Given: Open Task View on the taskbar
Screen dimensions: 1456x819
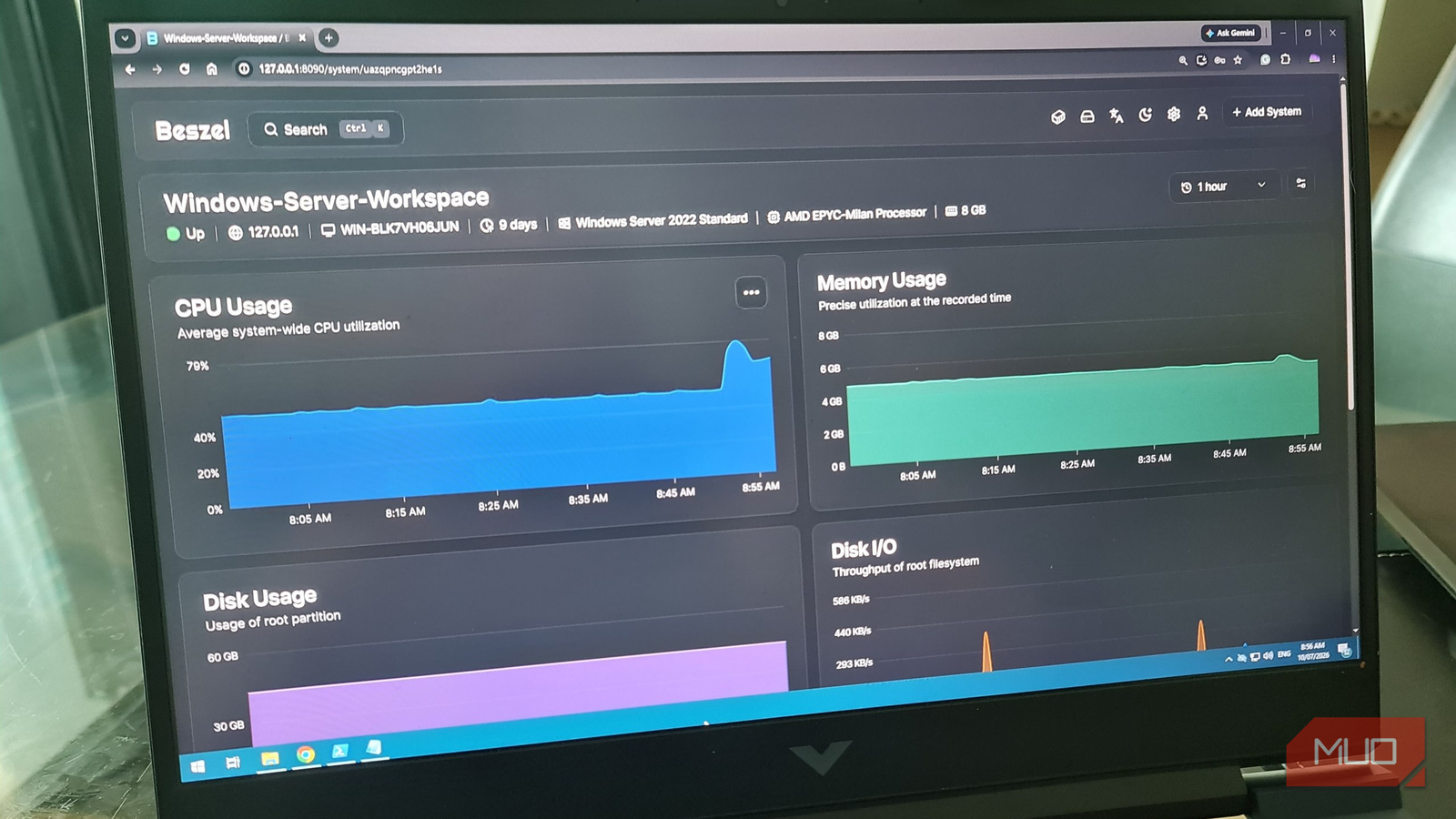Looking at the screenshot, I should [x=233, y=763].
